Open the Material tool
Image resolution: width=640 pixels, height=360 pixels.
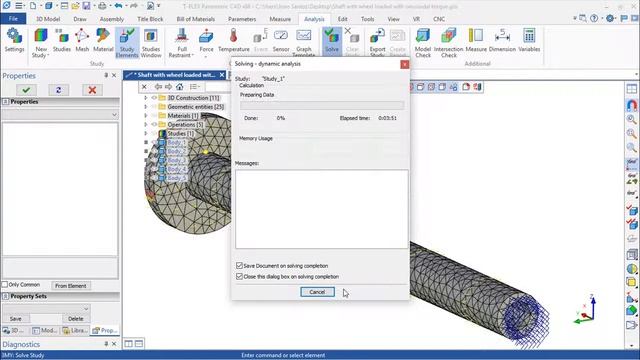pyautogui.click(x=103, y=40)
